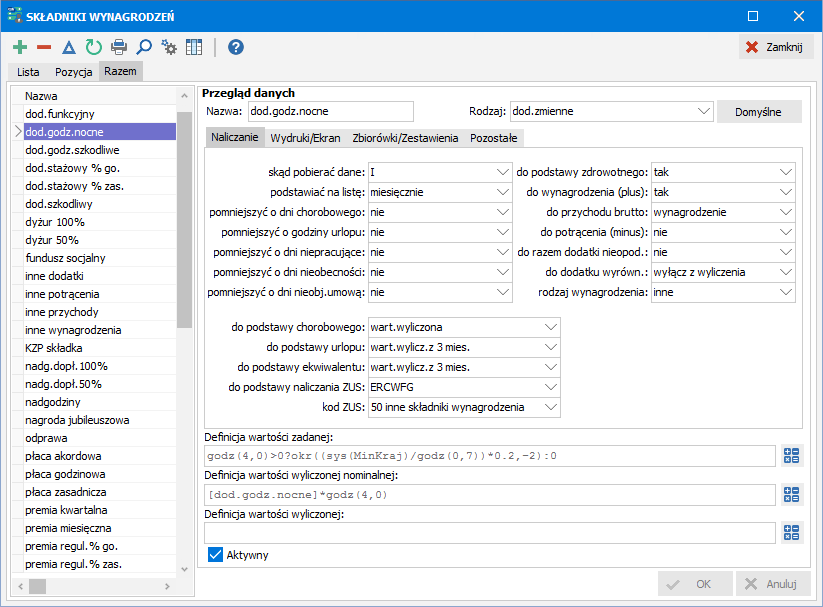This screenshot has width=823, height=607.
Task: Expand the kod ZUS dropdown
Action: tap(551, 407)
